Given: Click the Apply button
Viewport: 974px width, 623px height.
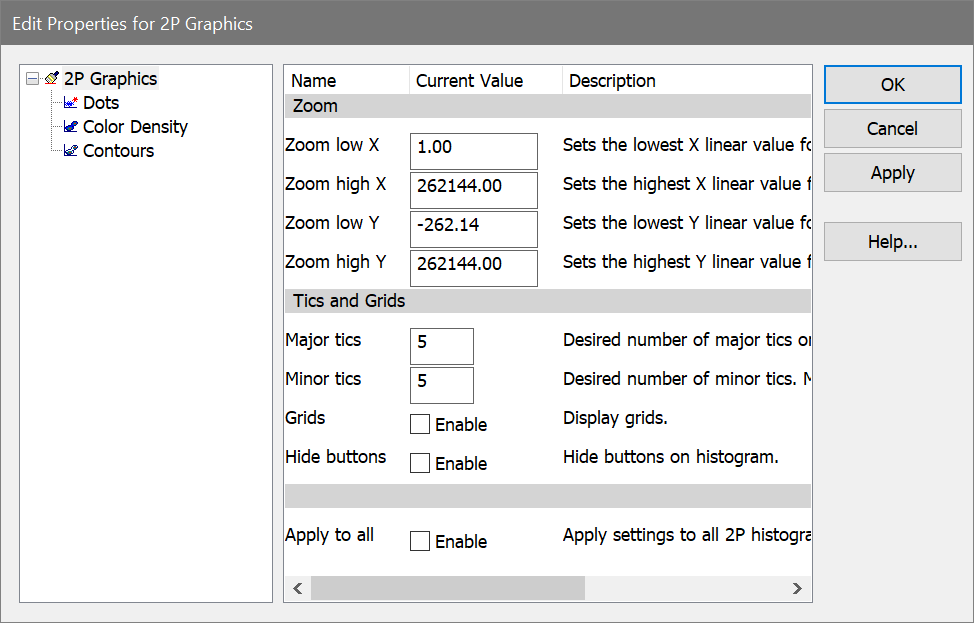Looking at the screenshot, I should coord(892,173).
